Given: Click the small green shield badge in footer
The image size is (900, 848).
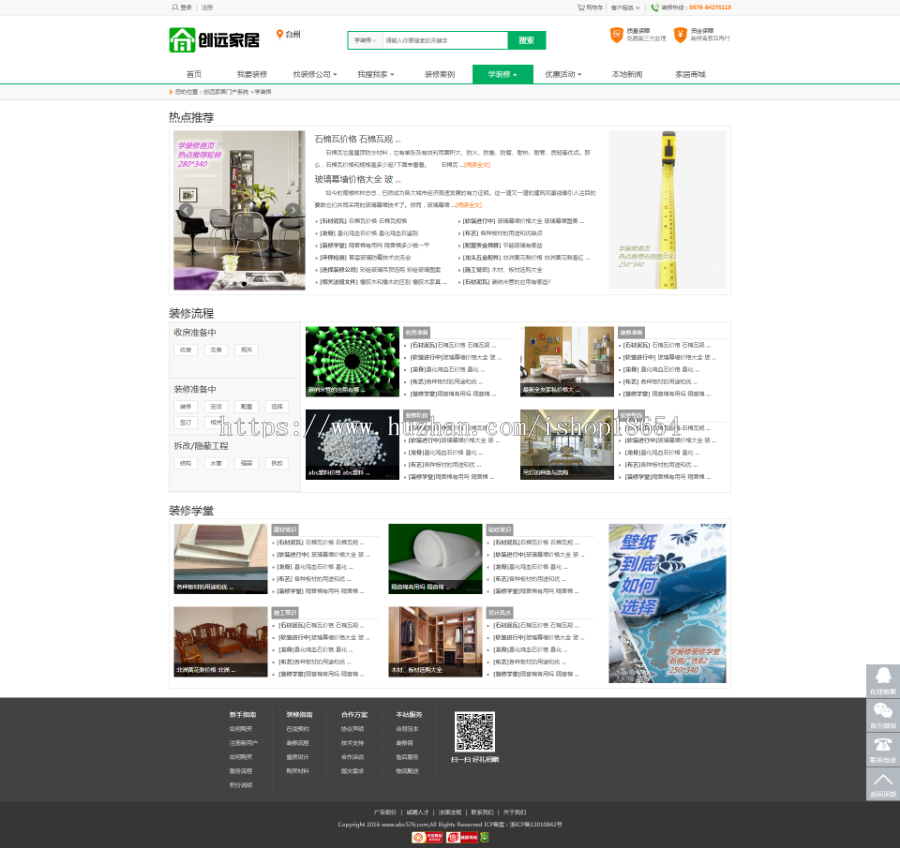Looking at the screenshot, I should (x=485, y=838).
